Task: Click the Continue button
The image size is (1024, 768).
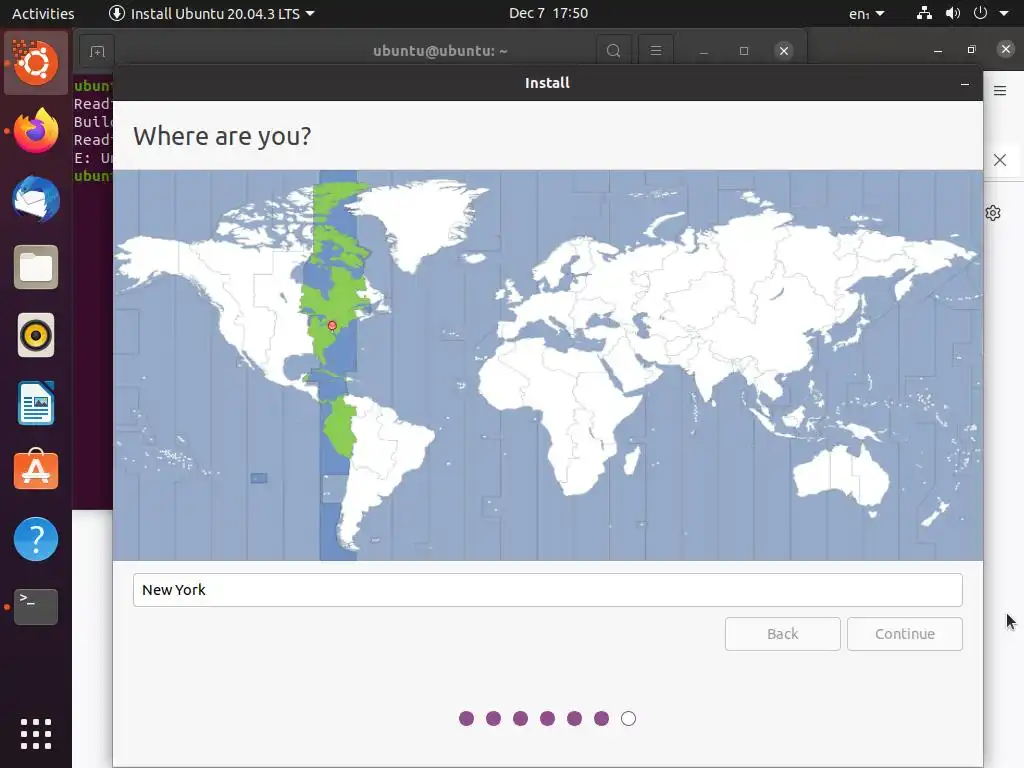Action: [x=904, y=634]
